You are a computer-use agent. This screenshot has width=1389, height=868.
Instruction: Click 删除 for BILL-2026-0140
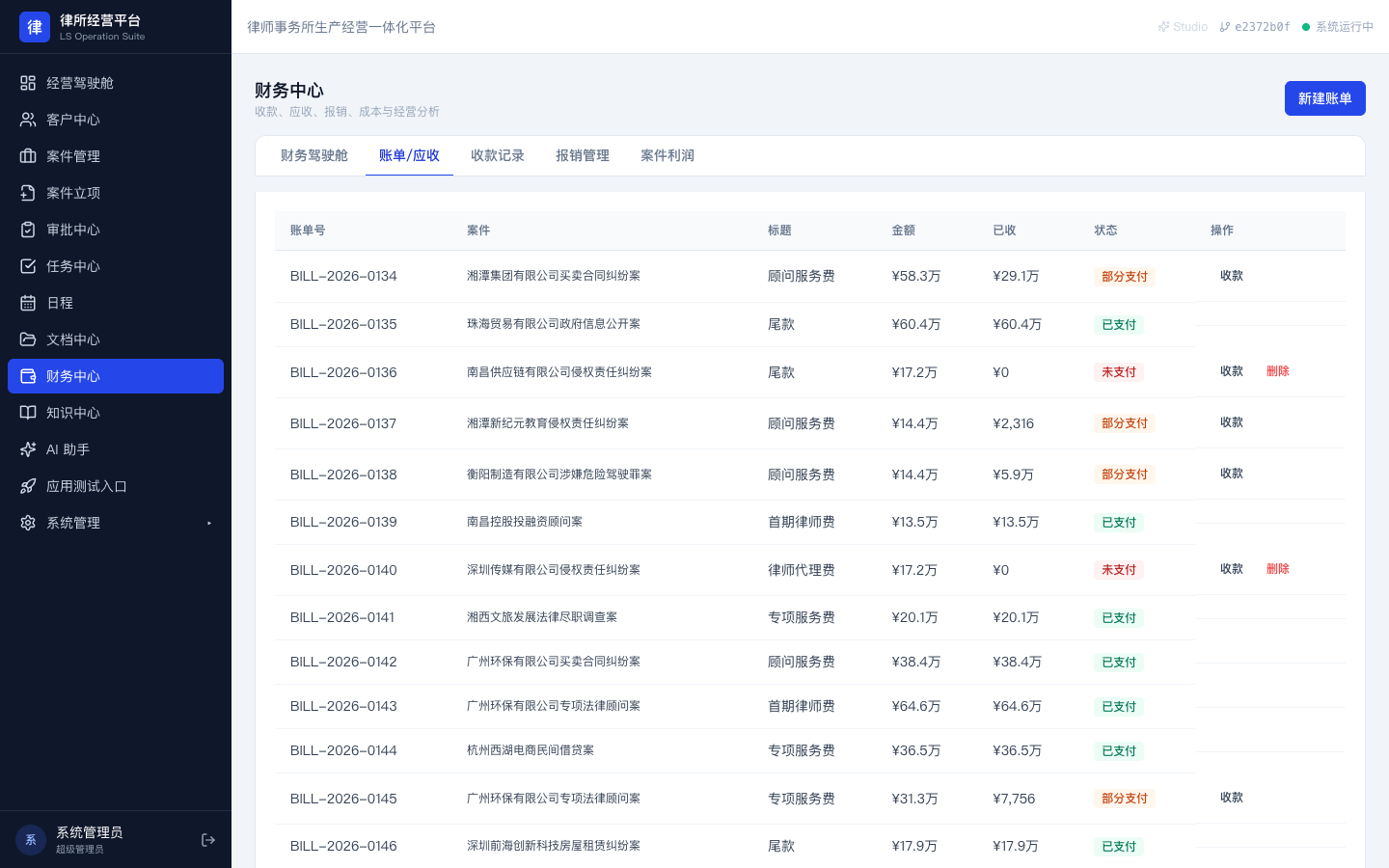(x=1278, y=569)
